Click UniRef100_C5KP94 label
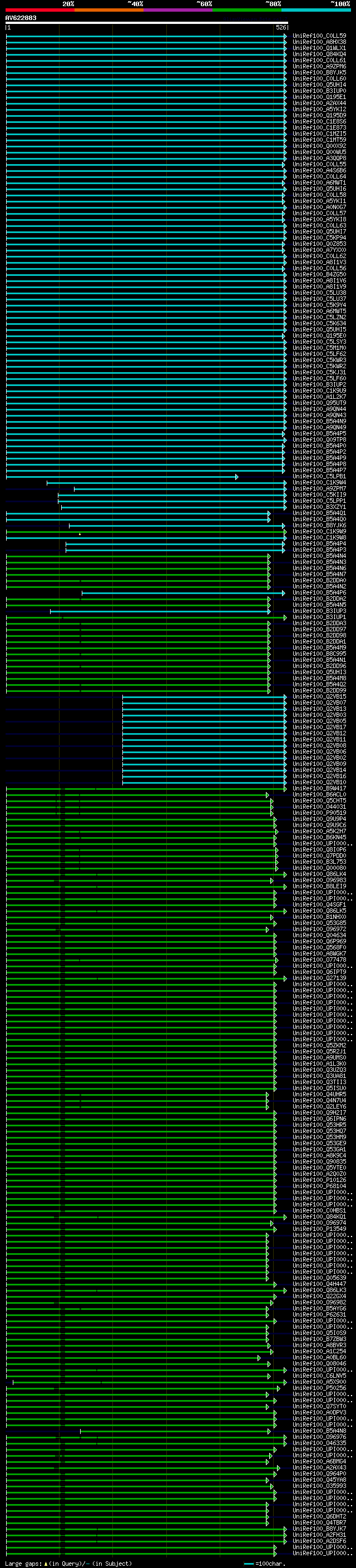Image resolution: width=356 pixels, height=1568 pixels. 319,238
